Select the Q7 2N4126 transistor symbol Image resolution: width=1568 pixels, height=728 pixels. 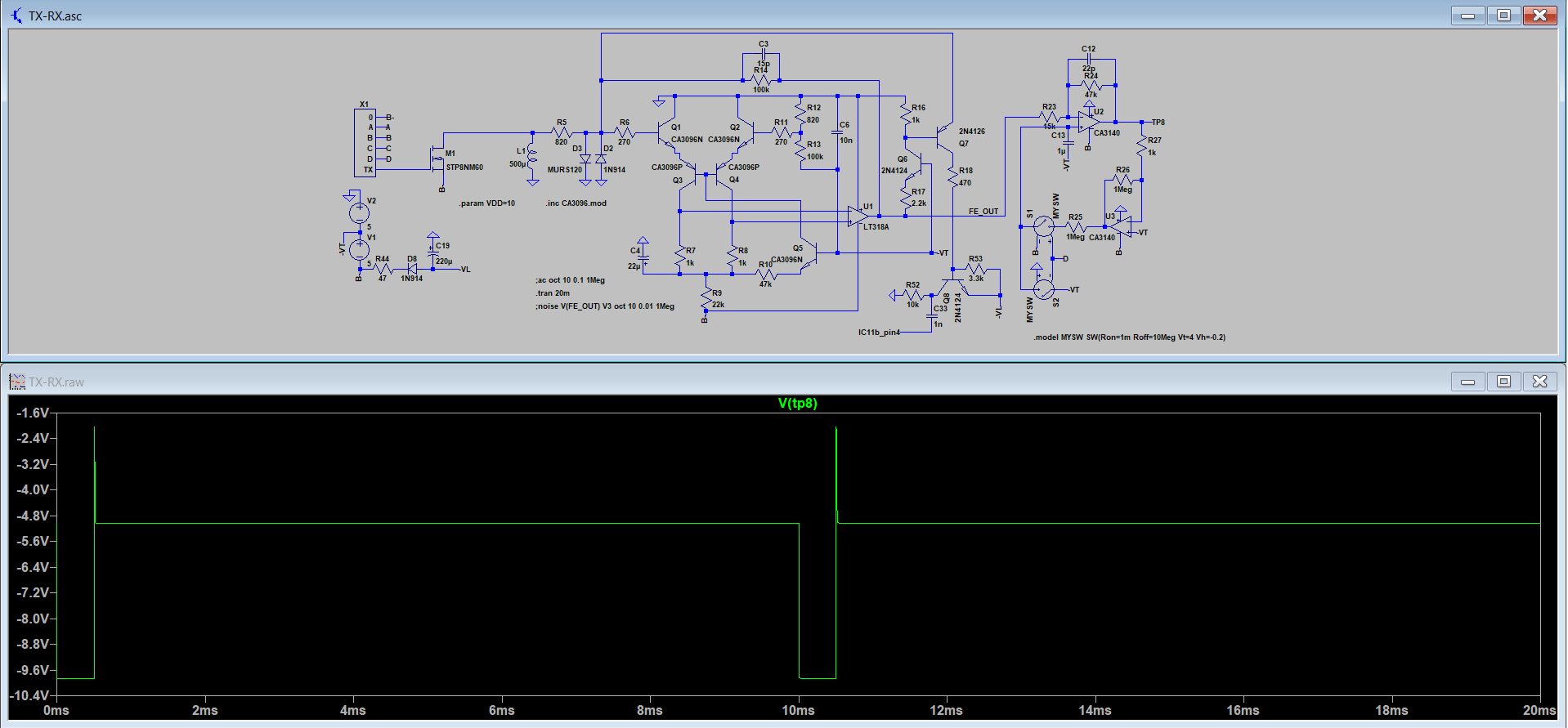946,137
